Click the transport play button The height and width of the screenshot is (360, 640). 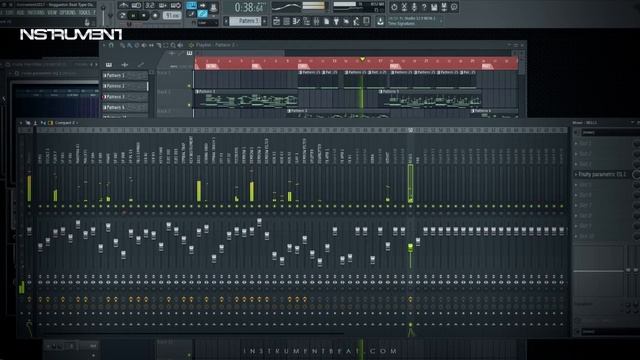[x=134, y=16]
